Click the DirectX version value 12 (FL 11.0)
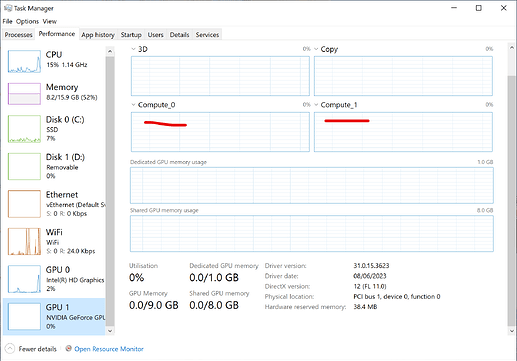The image size is (517, 361). 370,286
